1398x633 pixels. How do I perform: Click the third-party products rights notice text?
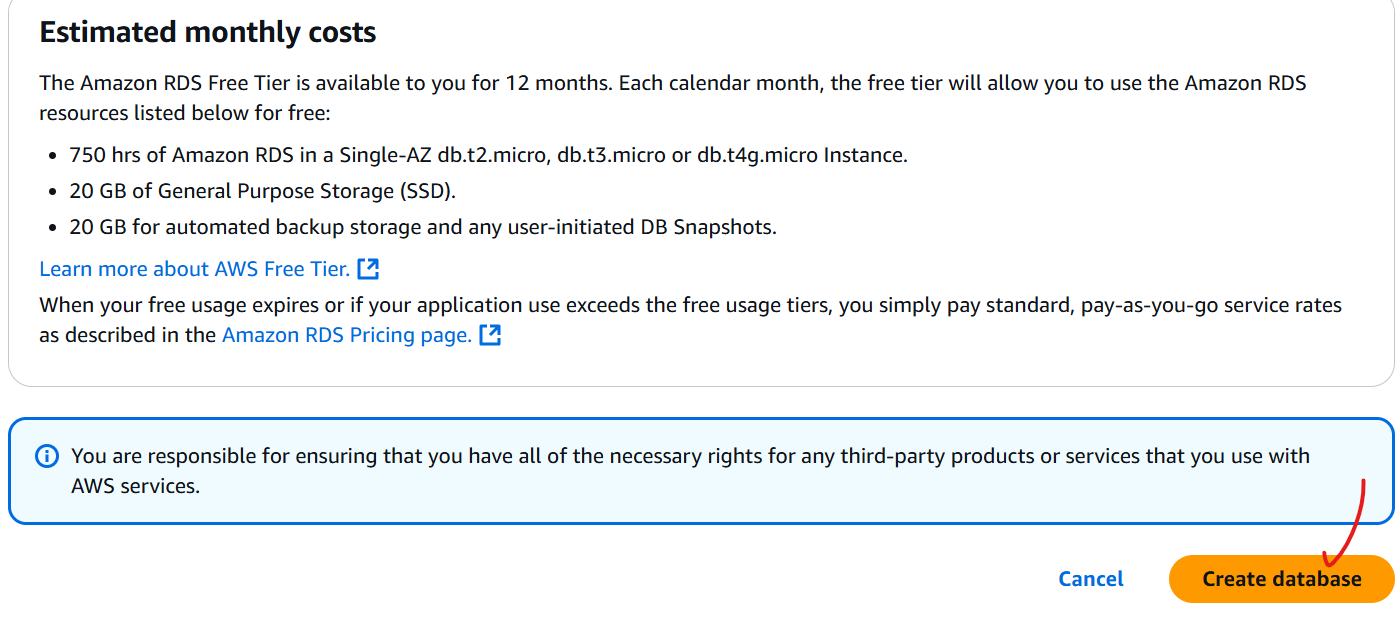point(690,471)
